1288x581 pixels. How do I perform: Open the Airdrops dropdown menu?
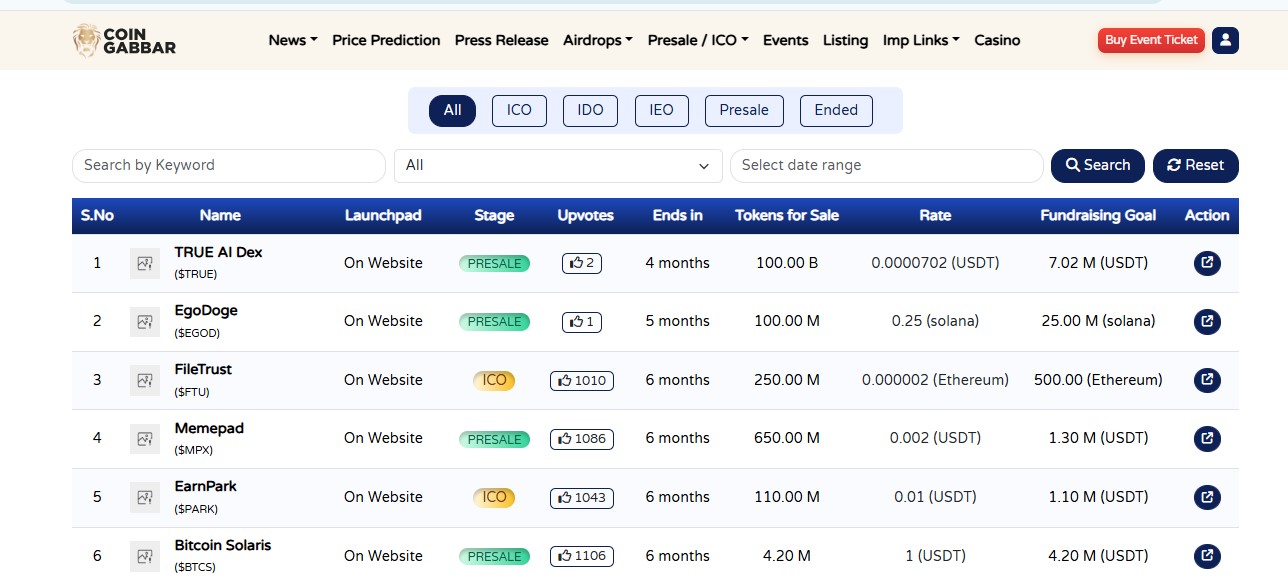tap(596, 40)
